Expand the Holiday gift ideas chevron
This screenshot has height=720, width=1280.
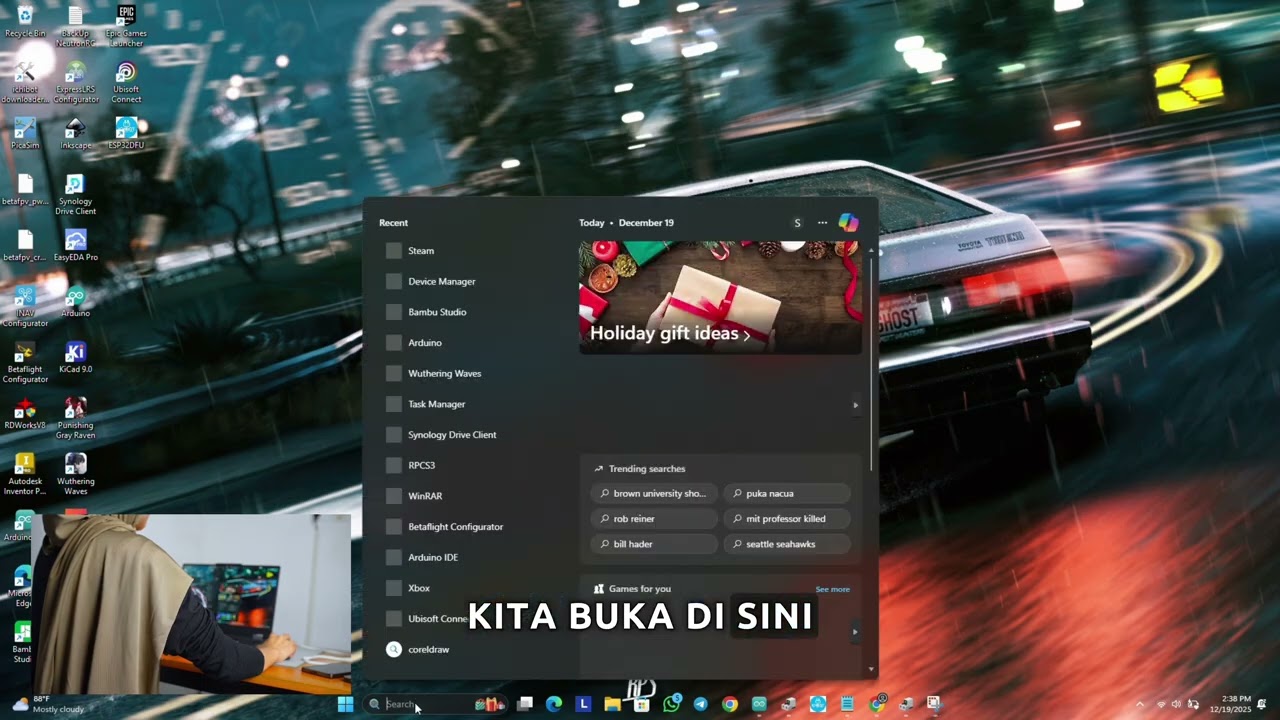pos(746,335)
